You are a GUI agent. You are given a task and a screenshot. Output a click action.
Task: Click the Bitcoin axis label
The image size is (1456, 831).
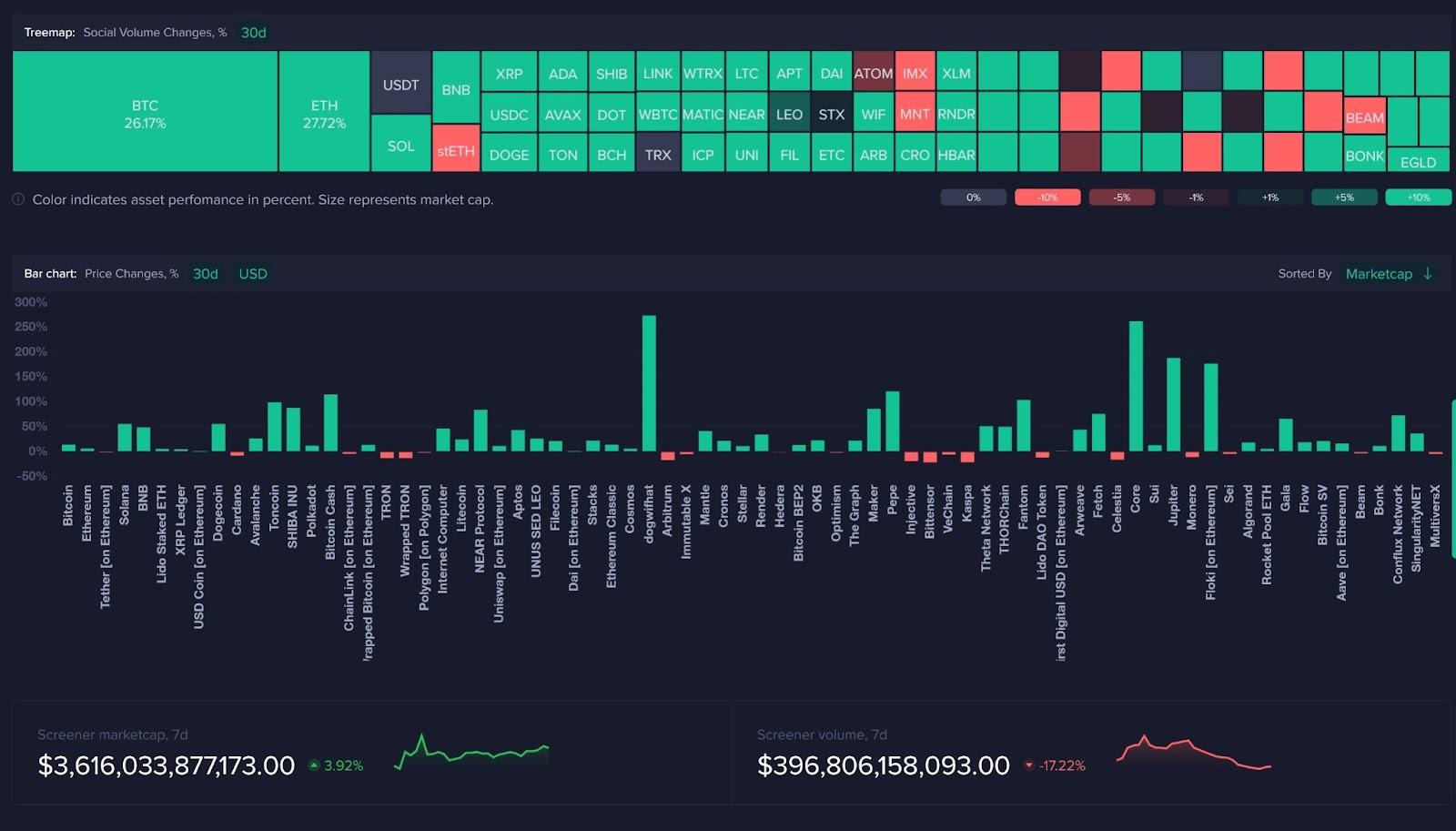(68, 505)
